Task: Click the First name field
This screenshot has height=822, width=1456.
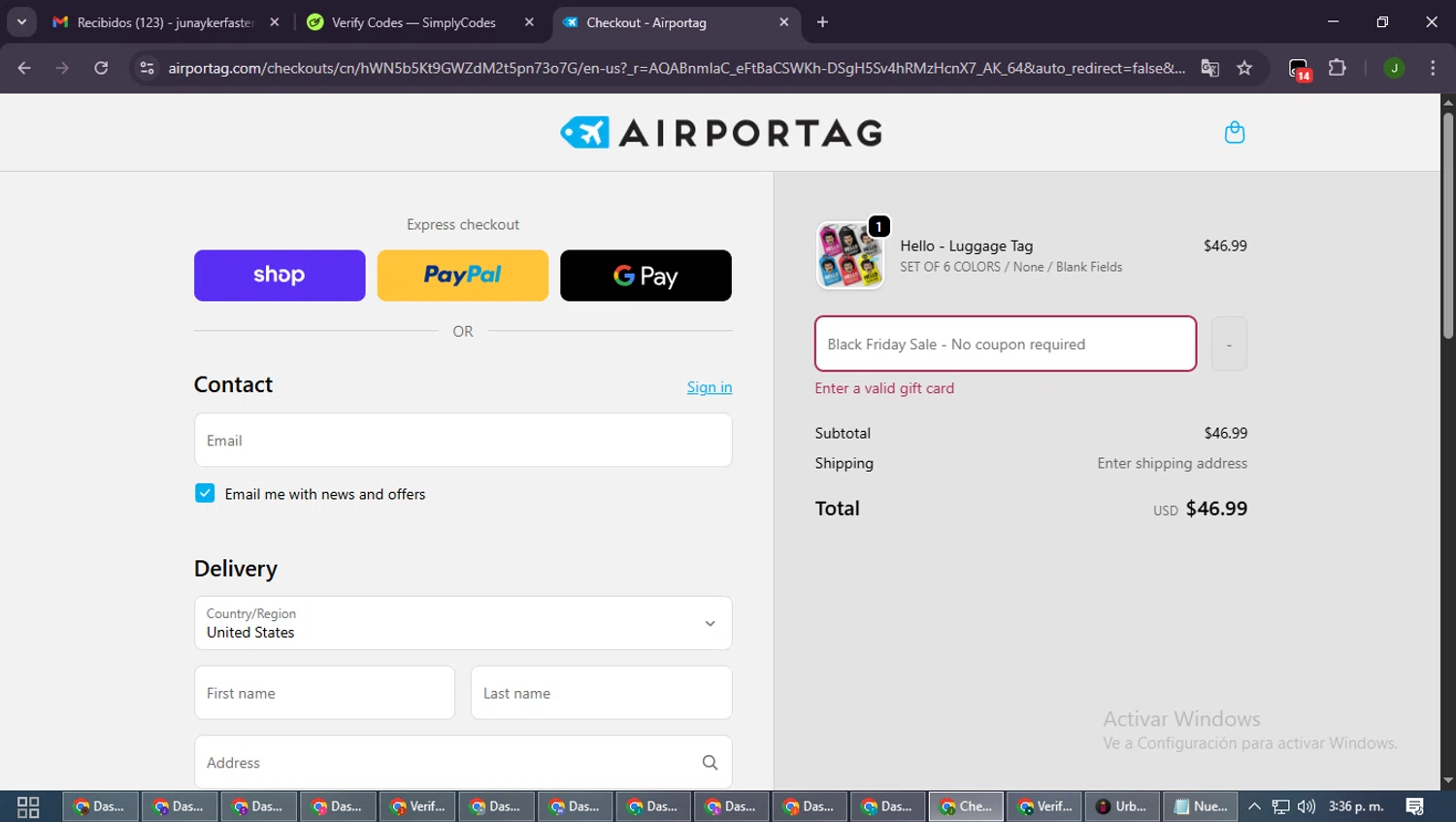Action: (324, 693)
